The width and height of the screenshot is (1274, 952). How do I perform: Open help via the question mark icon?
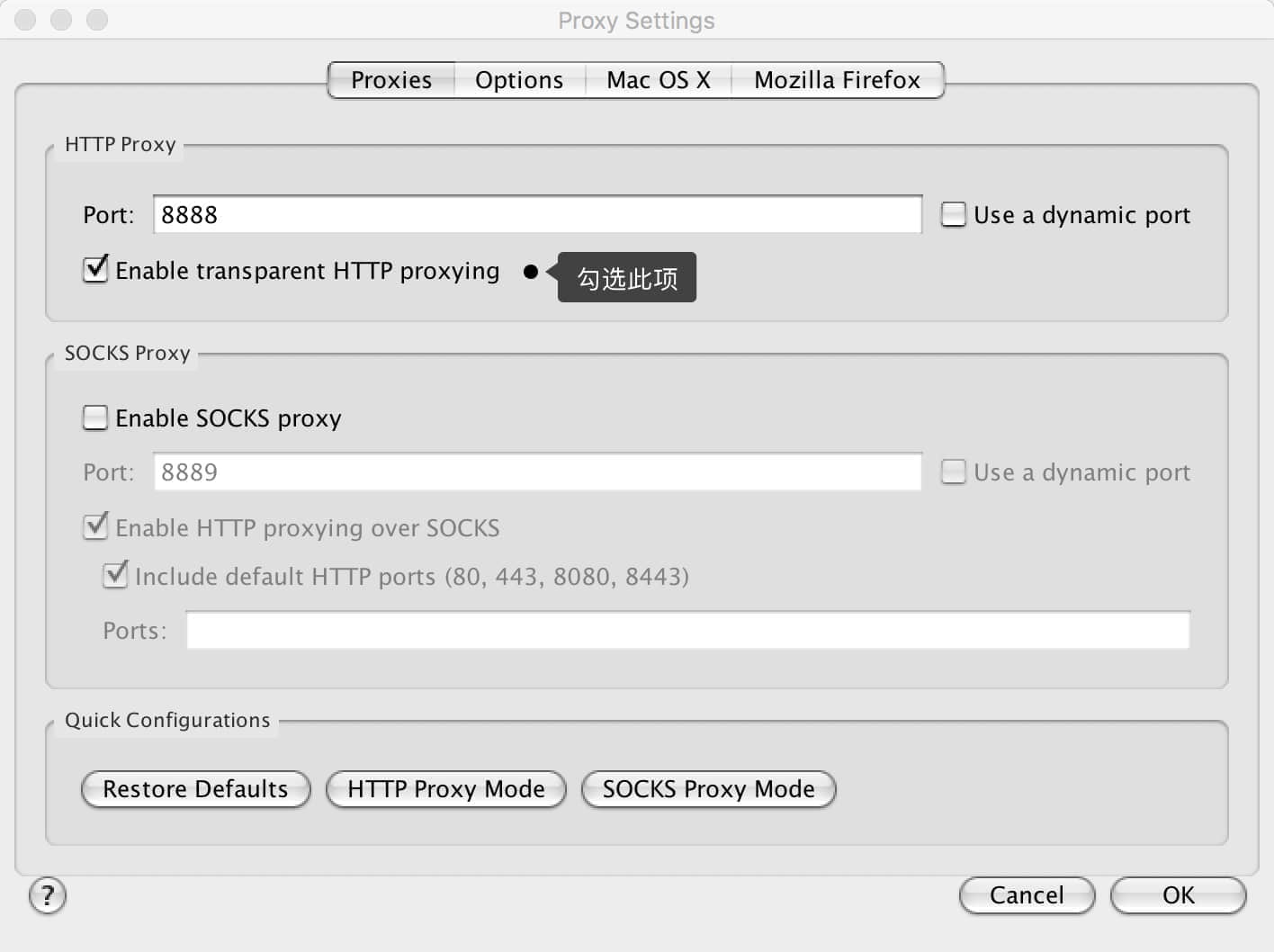[47, 896]
